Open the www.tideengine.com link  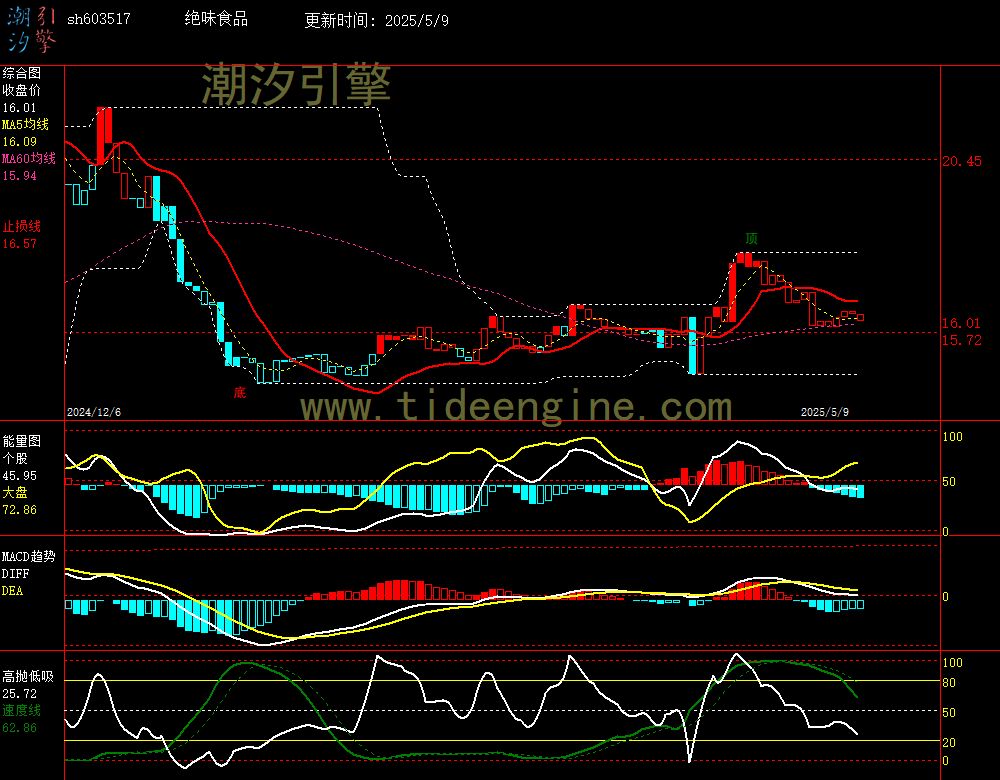516,406
